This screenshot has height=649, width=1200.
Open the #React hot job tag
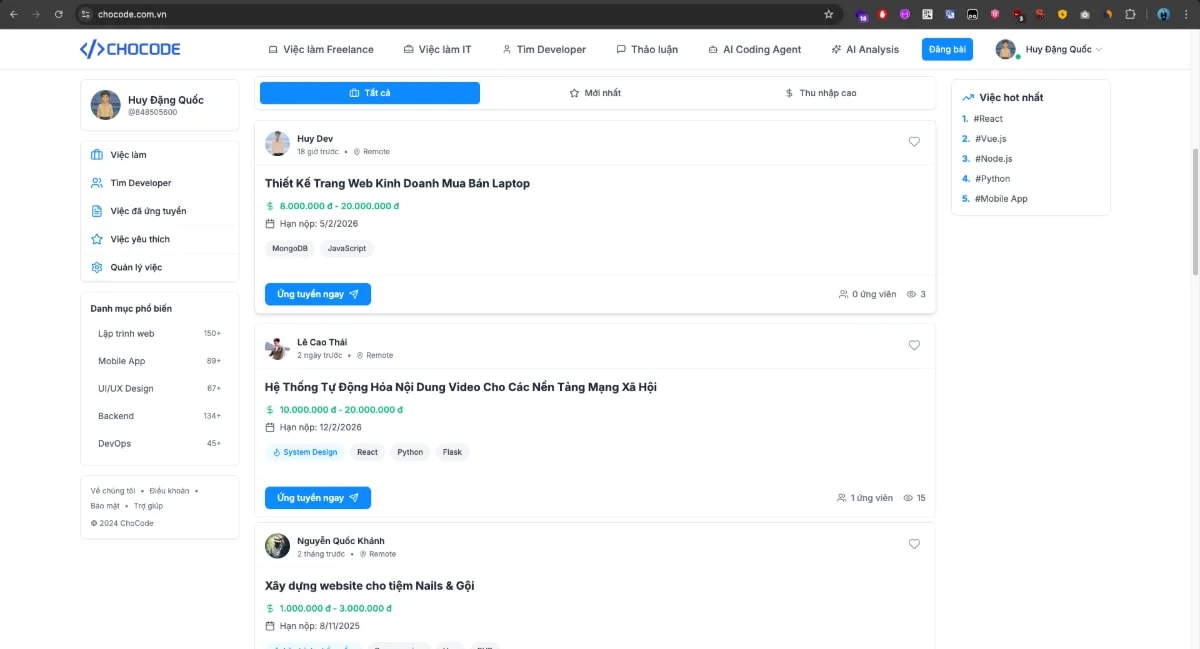(988, 119)
